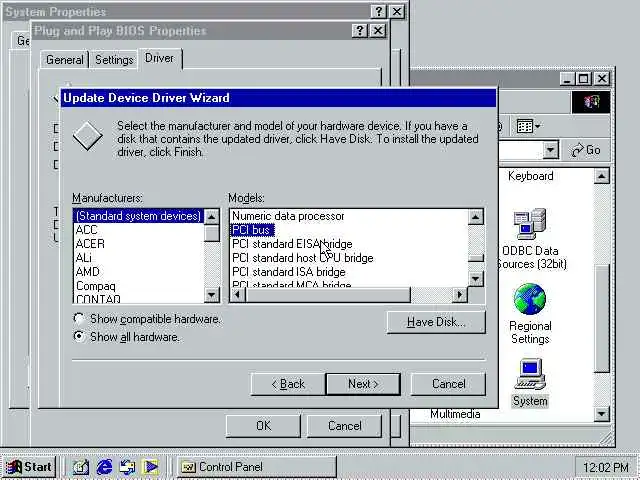Click the Keyboard item in Control Panel

pos(531,176)
